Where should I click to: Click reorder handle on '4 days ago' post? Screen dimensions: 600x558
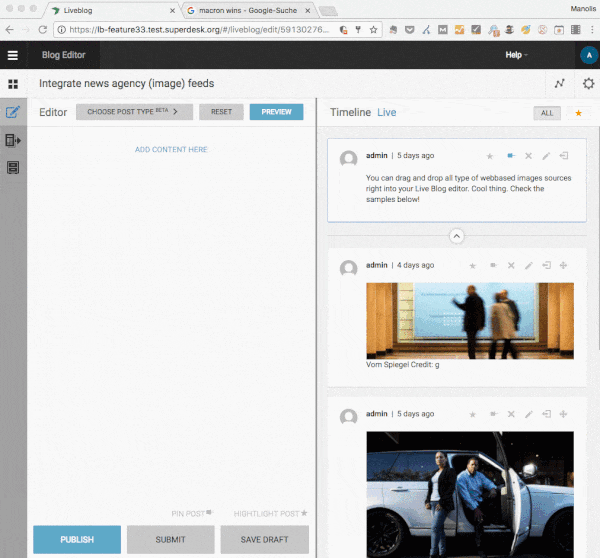tap(563, 265)
